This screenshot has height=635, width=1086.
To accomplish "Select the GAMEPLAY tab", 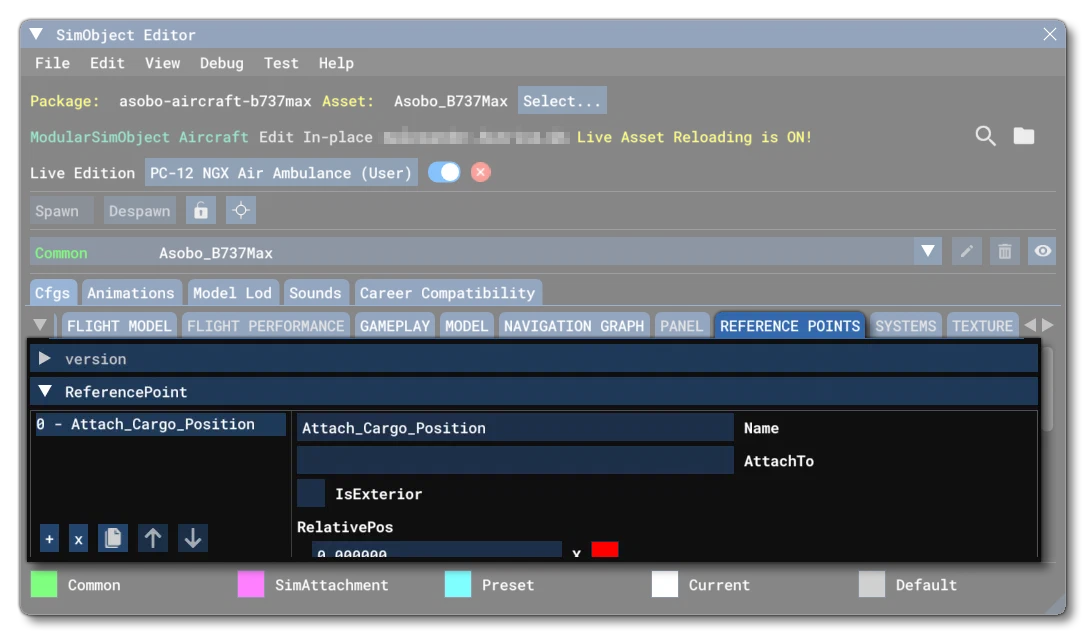I will [395, 325].
